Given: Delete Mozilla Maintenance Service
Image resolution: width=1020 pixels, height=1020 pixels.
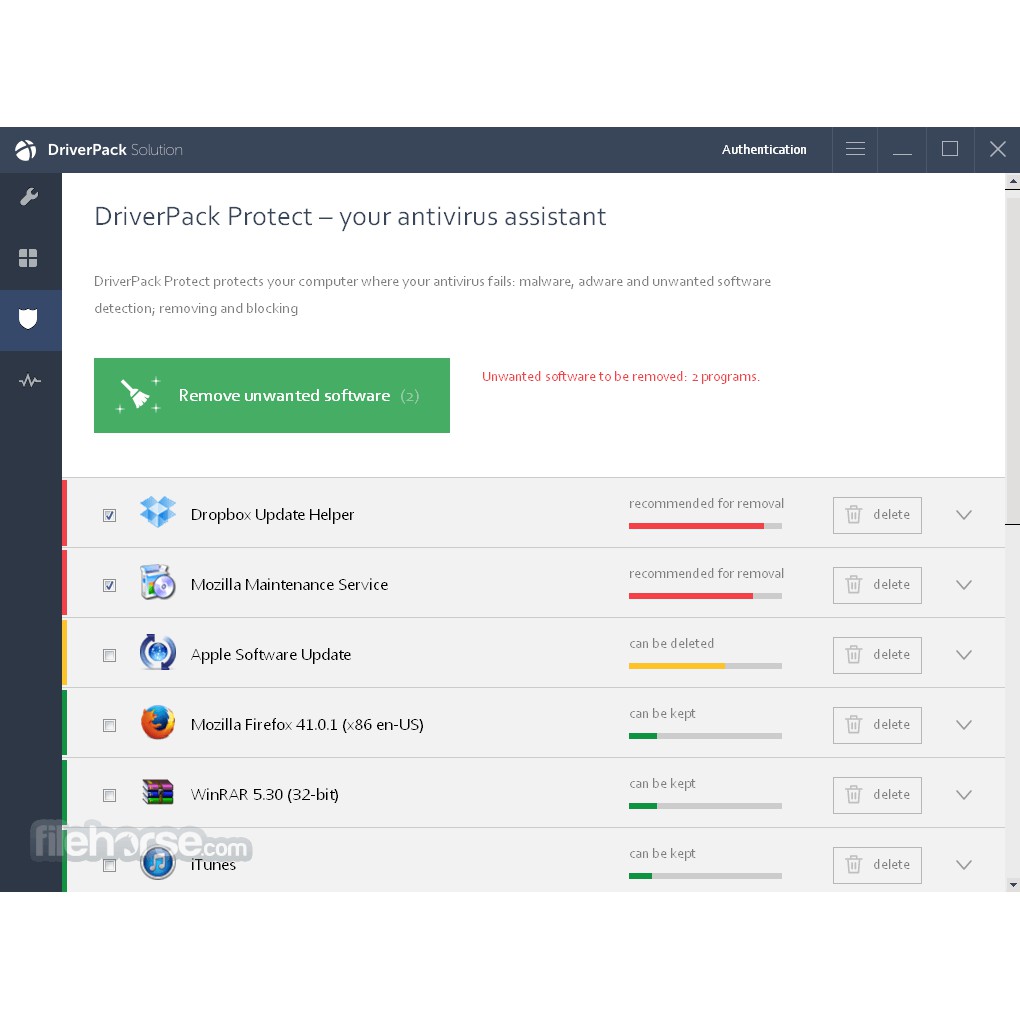Looking at the screenshot, I should pyautogui.click(x=877, y=585).
